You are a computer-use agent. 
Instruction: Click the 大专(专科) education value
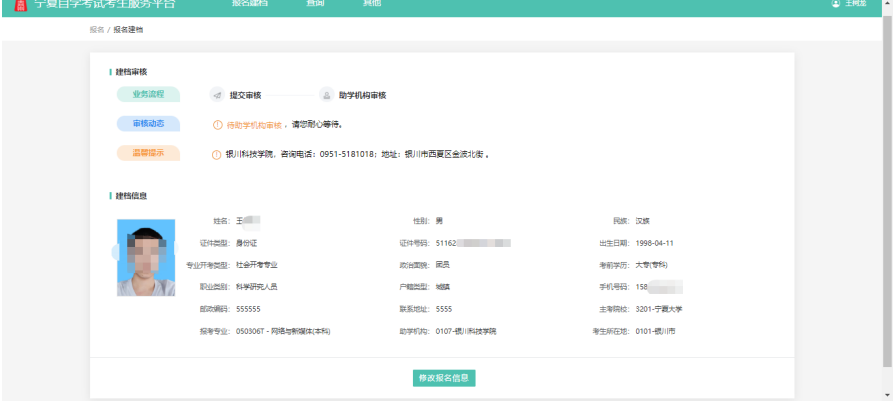pos(652,265)
